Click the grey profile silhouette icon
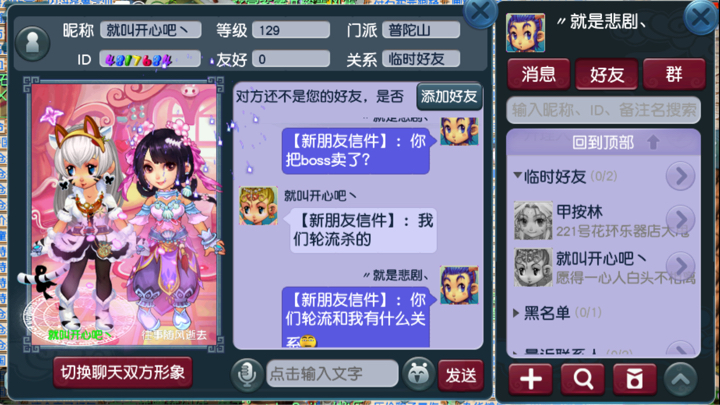Viewport: 720px width, 405px height. pos(32,43)
